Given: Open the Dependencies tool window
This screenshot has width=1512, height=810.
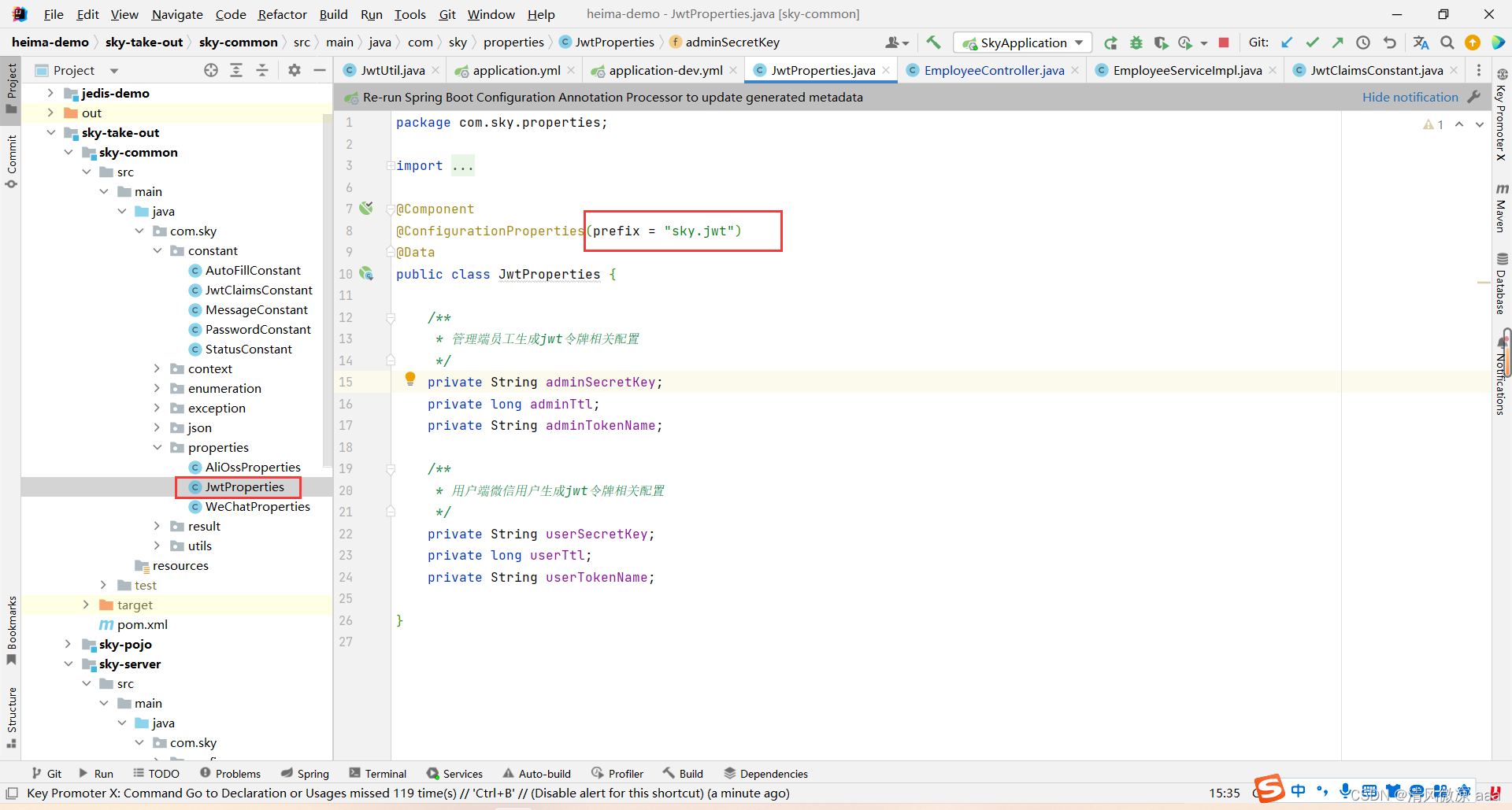Looking at the screenshot, I should coord(765,774).
